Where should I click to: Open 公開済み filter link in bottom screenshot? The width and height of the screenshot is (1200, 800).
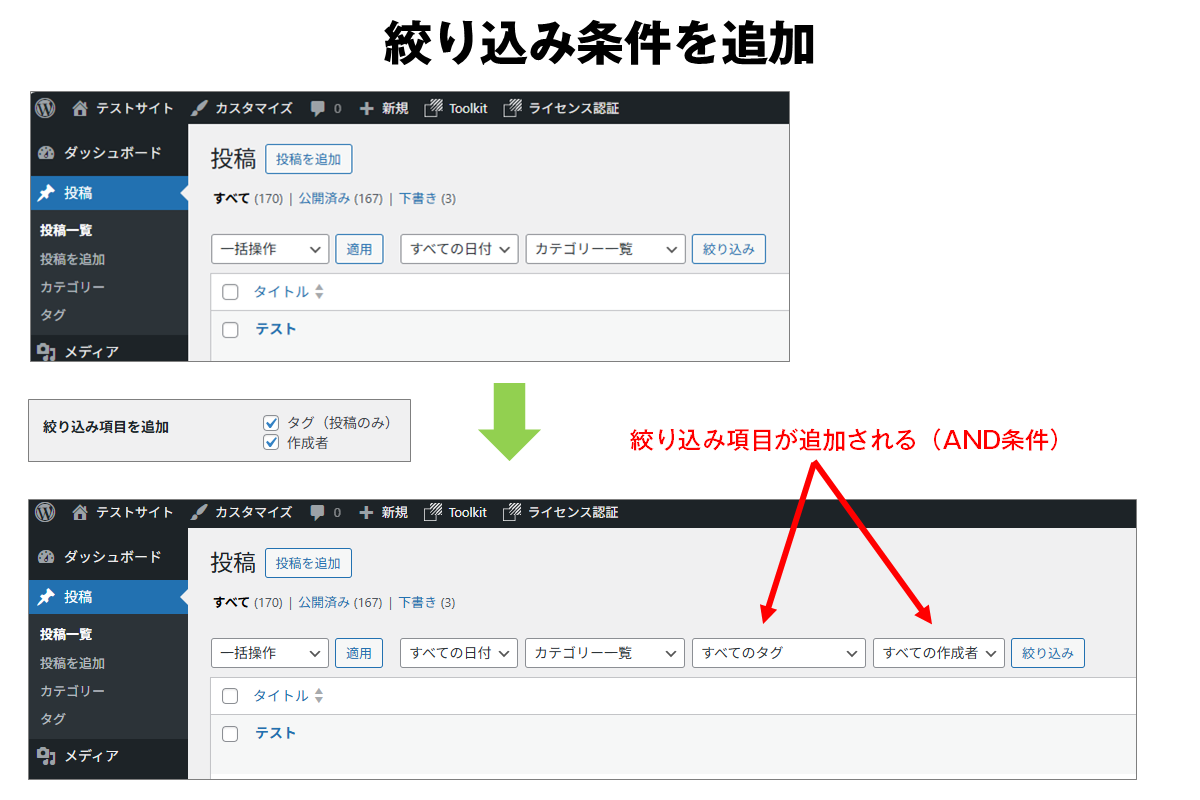click(x=324, y=602)
